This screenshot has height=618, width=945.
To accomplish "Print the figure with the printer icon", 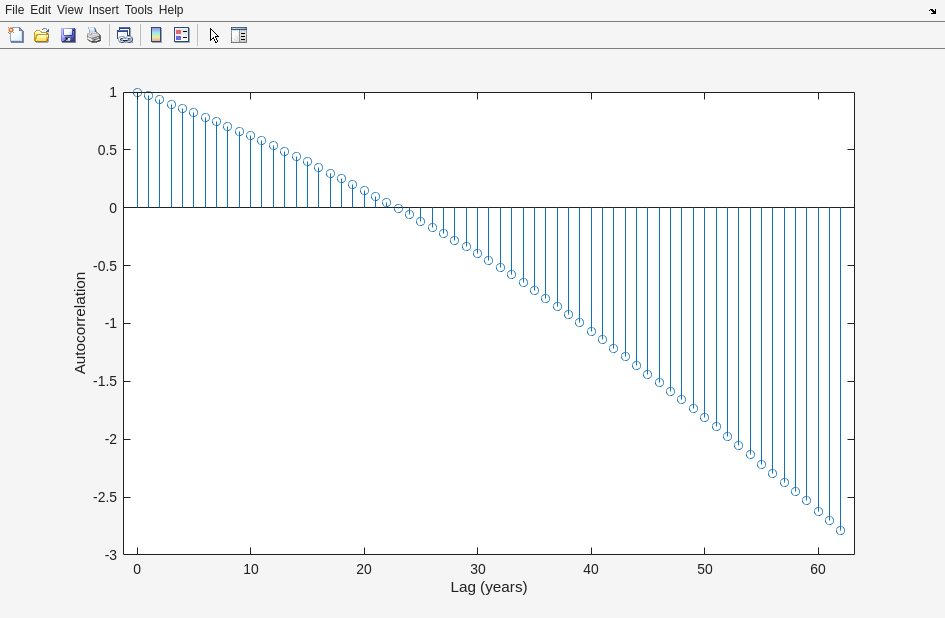I will pyautogui.click(x=94, y=35).
